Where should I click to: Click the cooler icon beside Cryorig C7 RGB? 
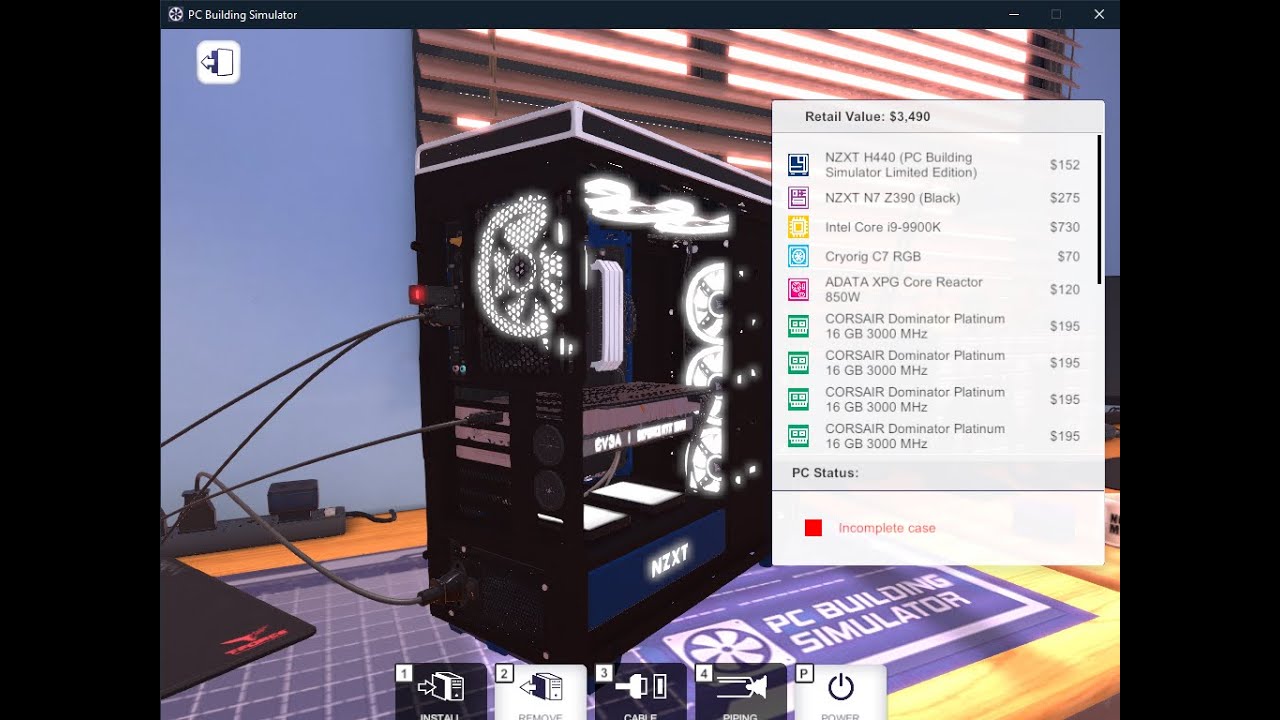[x=798, y=257]
